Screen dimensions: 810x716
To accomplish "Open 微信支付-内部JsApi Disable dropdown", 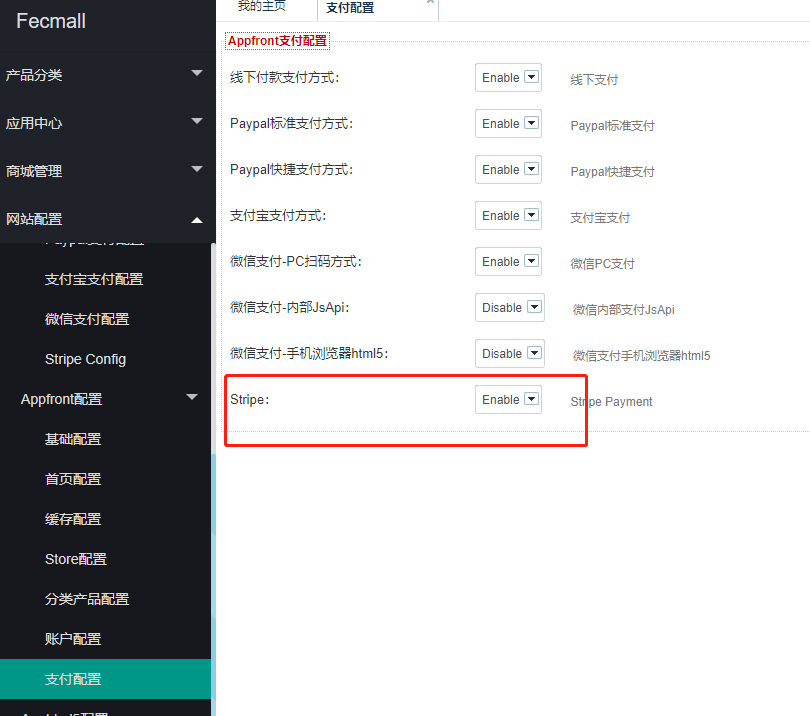I will (x=510, y=307).
